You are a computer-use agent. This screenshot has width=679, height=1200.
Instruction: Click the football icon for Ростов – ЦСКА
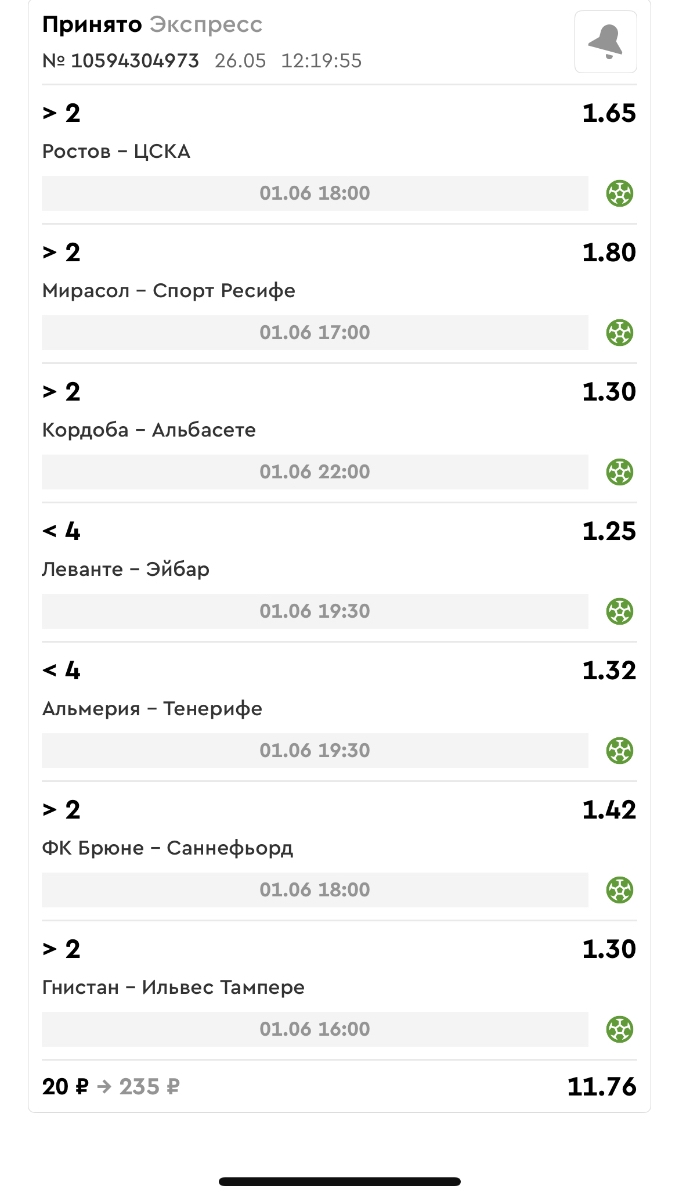[620, 193]
